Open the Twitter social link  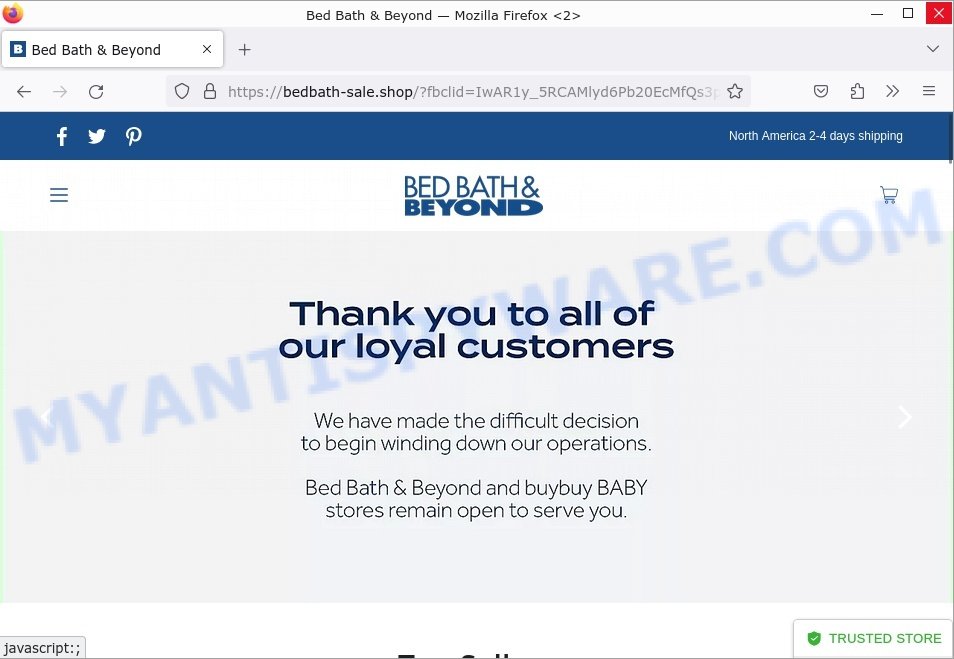[97, 136]
